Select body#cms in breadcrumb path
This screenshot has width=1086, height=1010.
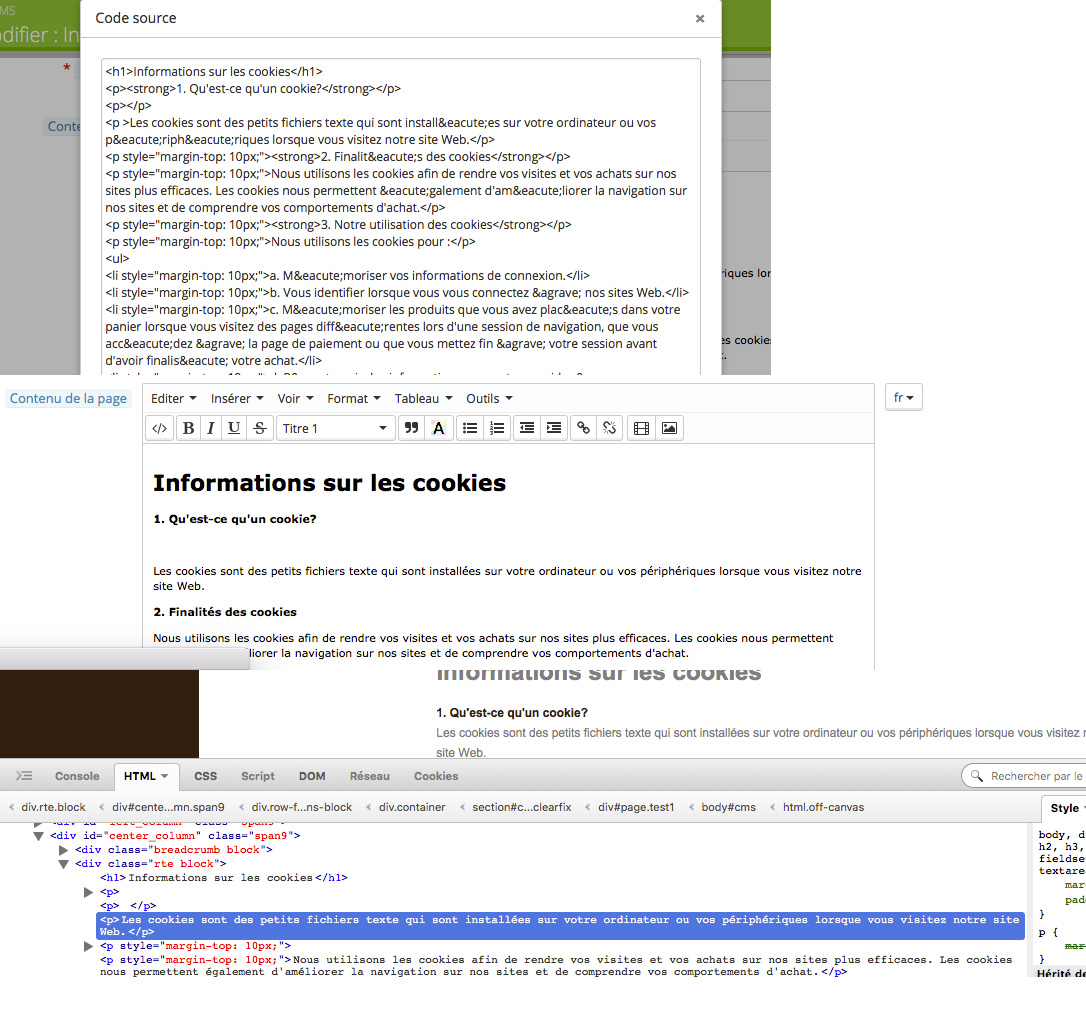click(728, 807)
